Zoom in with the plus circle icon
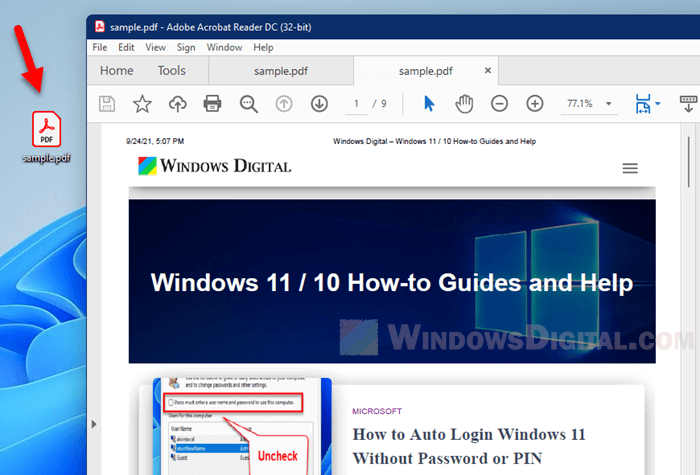Screen dimensions: 700x475 tap(534, 104)
